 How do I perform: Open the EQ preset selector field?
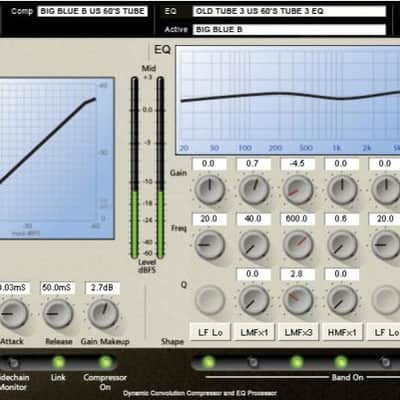(289, 11)
